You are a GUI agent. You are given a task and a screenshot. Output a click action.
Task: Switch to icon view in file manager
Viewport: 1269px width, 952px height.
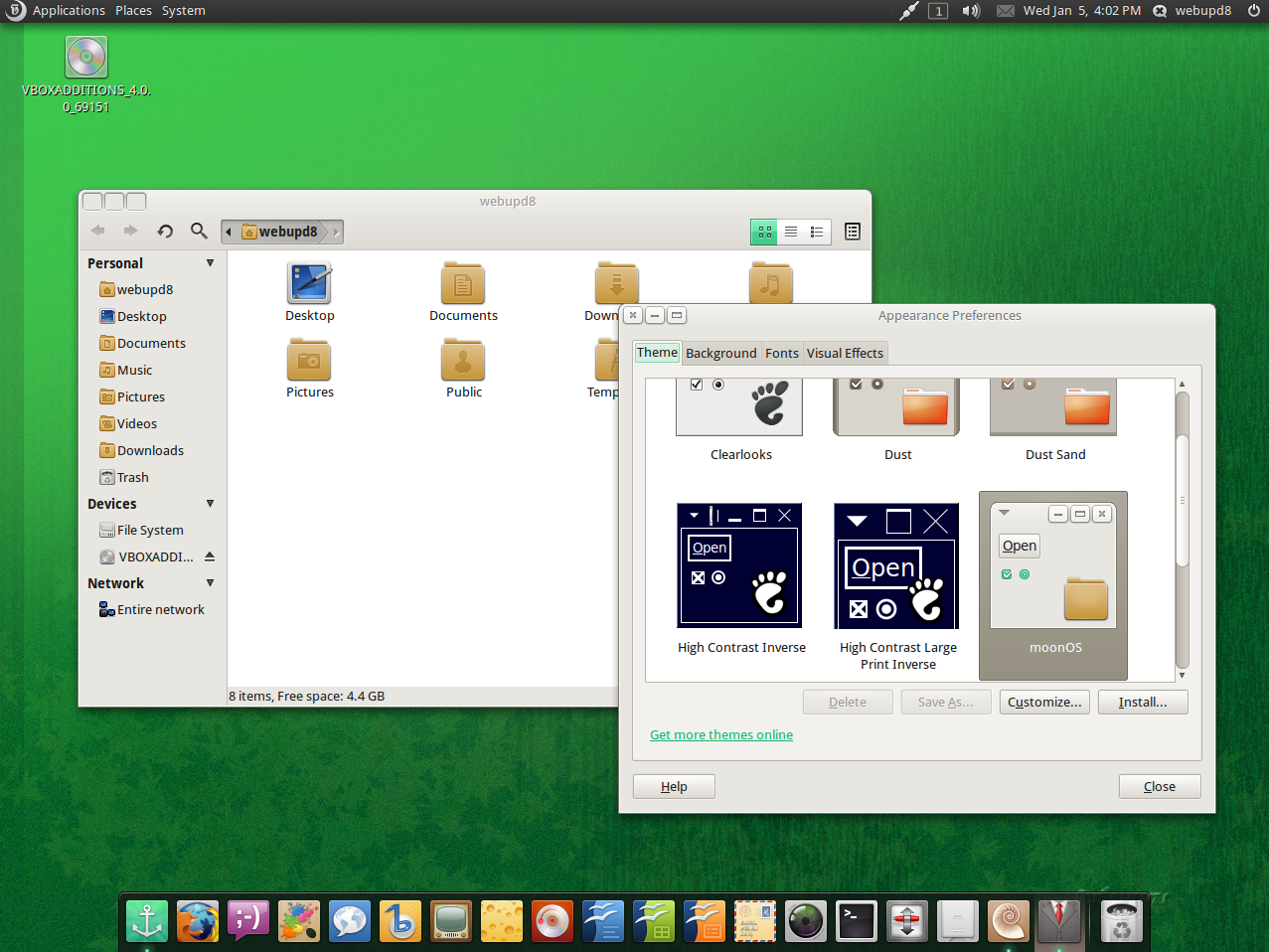coord(764,232)
